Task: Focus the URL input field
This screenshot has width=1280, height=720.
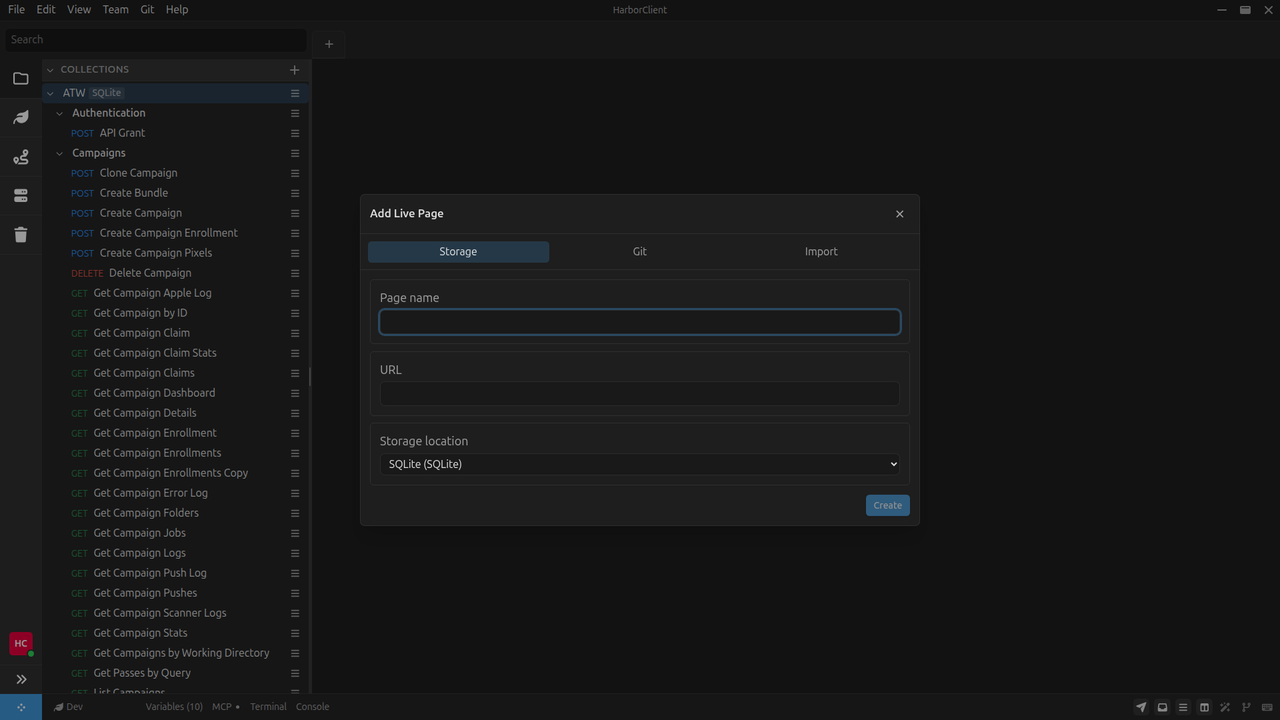Action: pos(640,393)
